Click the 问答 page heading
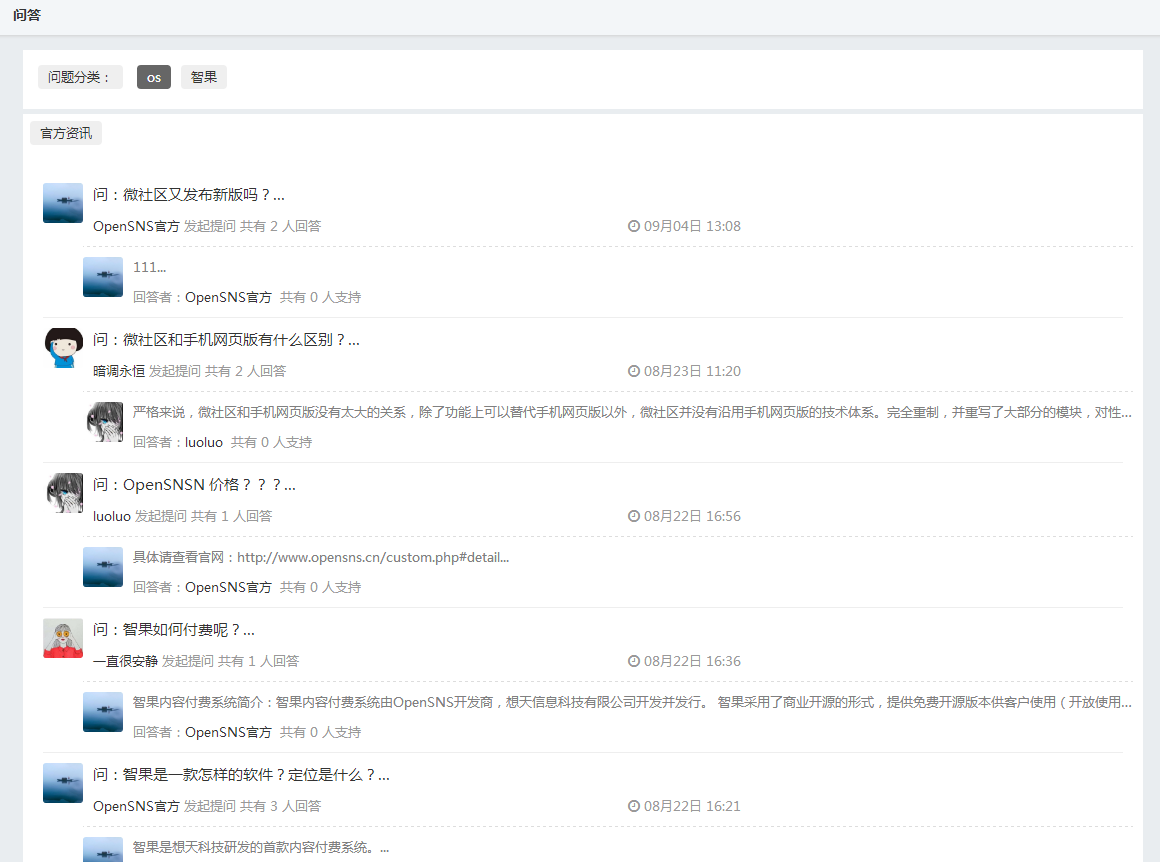Screen dimensions: 1160x862 [27, 15]
